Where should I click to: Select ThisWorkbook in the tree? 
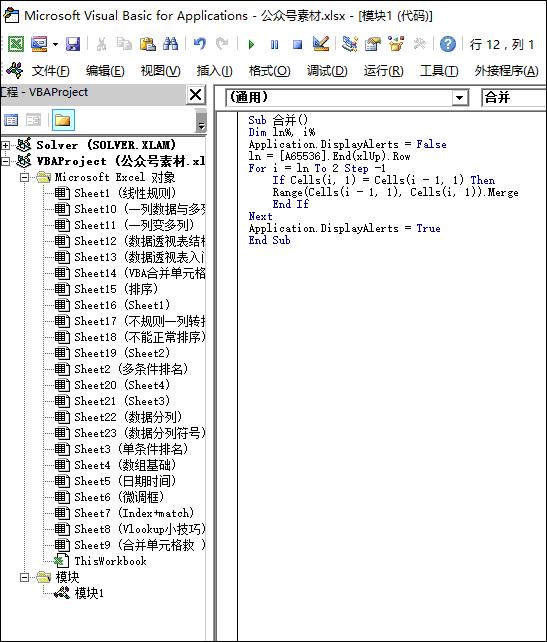pos(100,561)
